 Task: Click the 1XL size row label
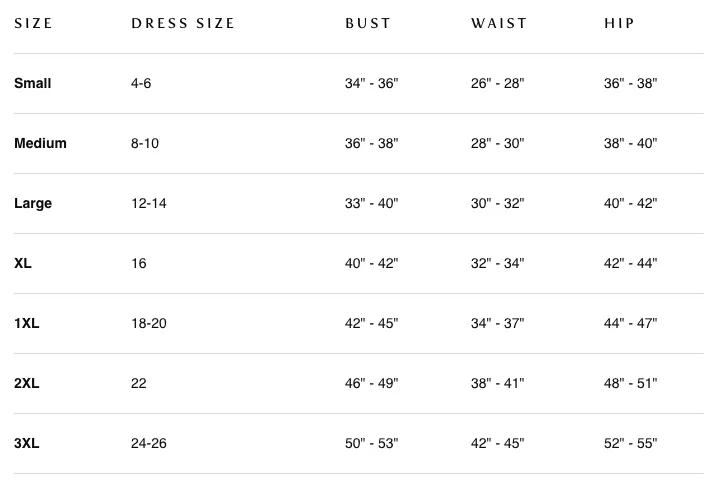[x=27, y=323]
